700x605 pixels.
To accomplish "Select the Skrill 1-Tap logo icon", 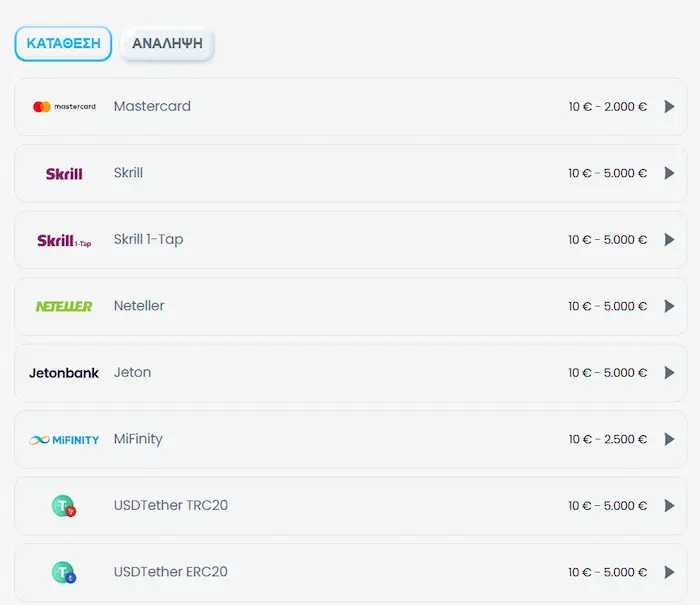I will click(x=64, y=240).
